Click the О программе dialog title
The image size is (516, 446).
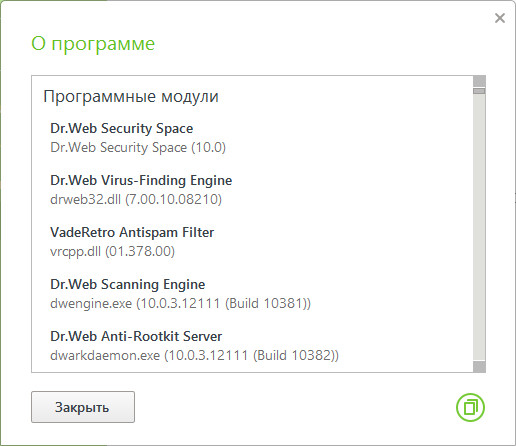click(x=93, y=44)
